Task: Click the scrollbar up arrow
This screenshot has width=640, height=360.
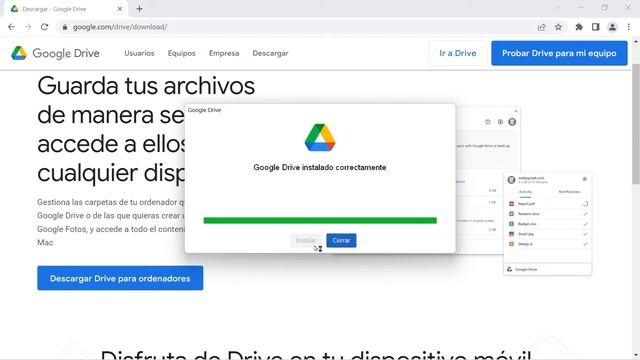Action: pyautogui.click(x=636, y=42)
